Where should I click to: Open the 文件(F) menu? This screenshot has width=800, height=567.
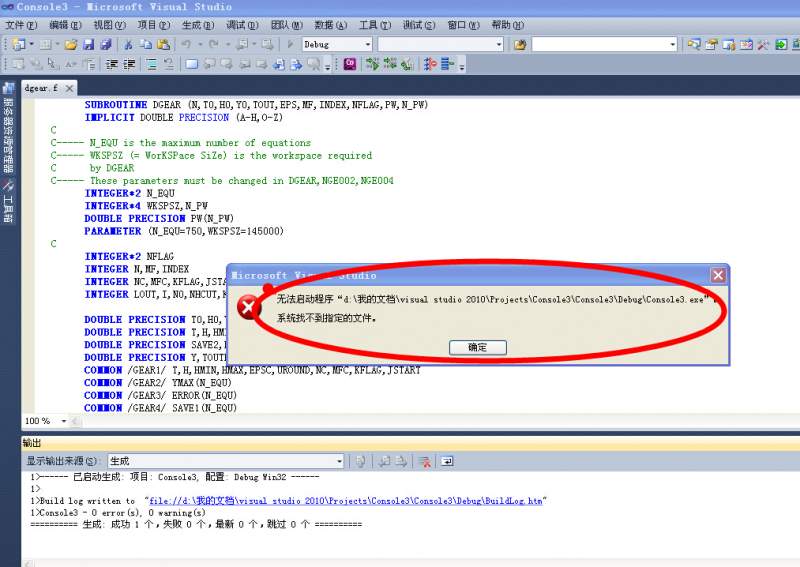(21, 25)
